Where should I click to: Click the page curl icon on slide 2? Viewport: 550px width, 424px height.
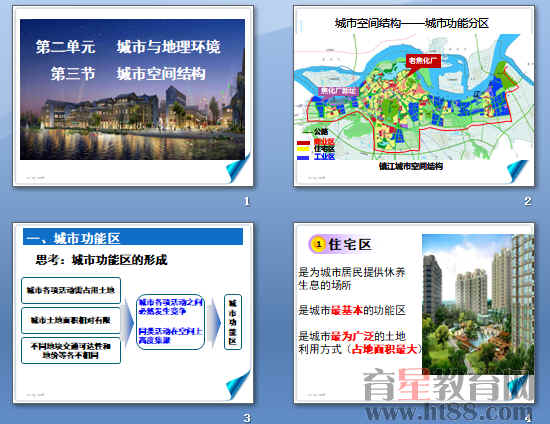coord(518,171)
